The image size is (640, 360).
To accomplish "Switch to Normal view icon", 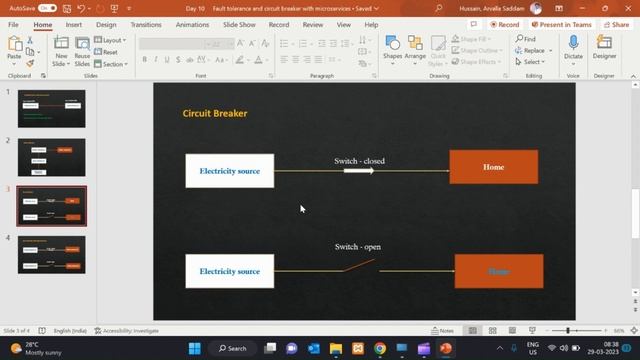I will pos(472,331).
